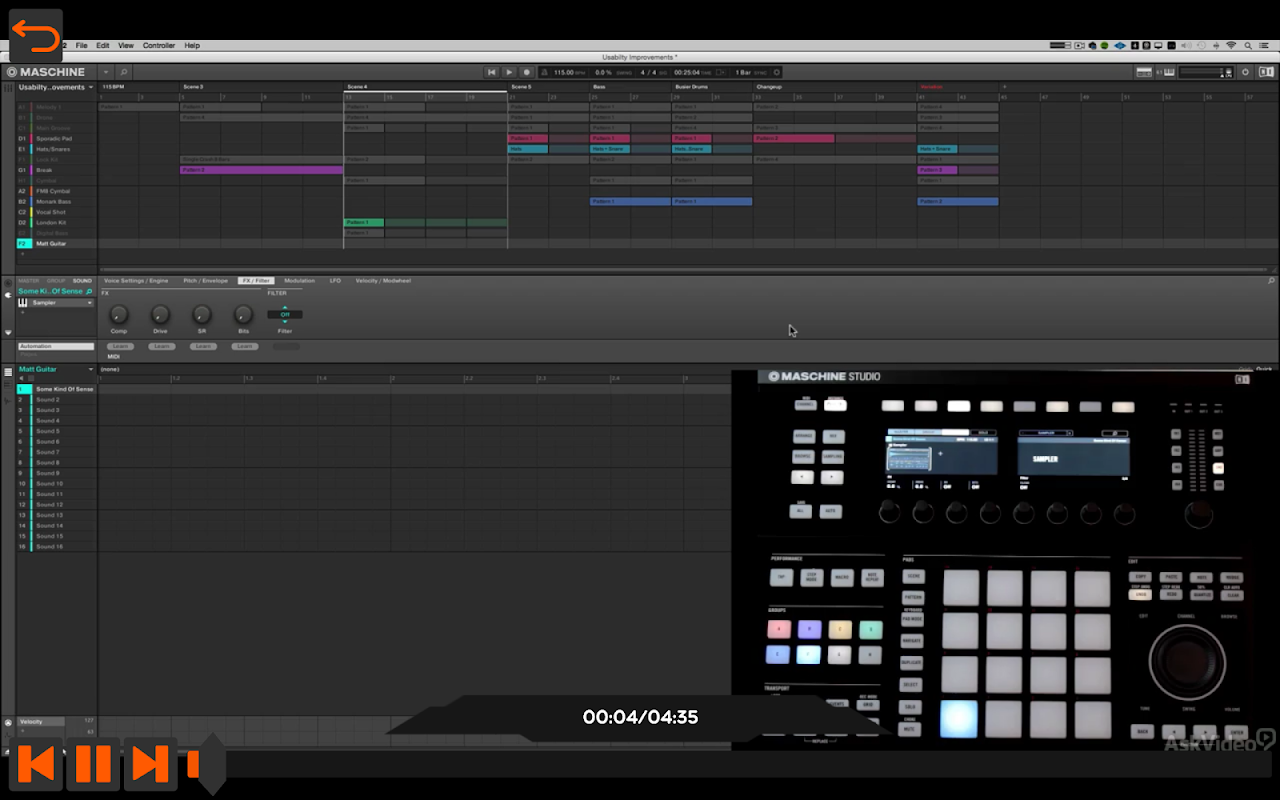Select the FM8 Cymbal group A2
This screenshot has height=800, width=1280.
[57, 191]
